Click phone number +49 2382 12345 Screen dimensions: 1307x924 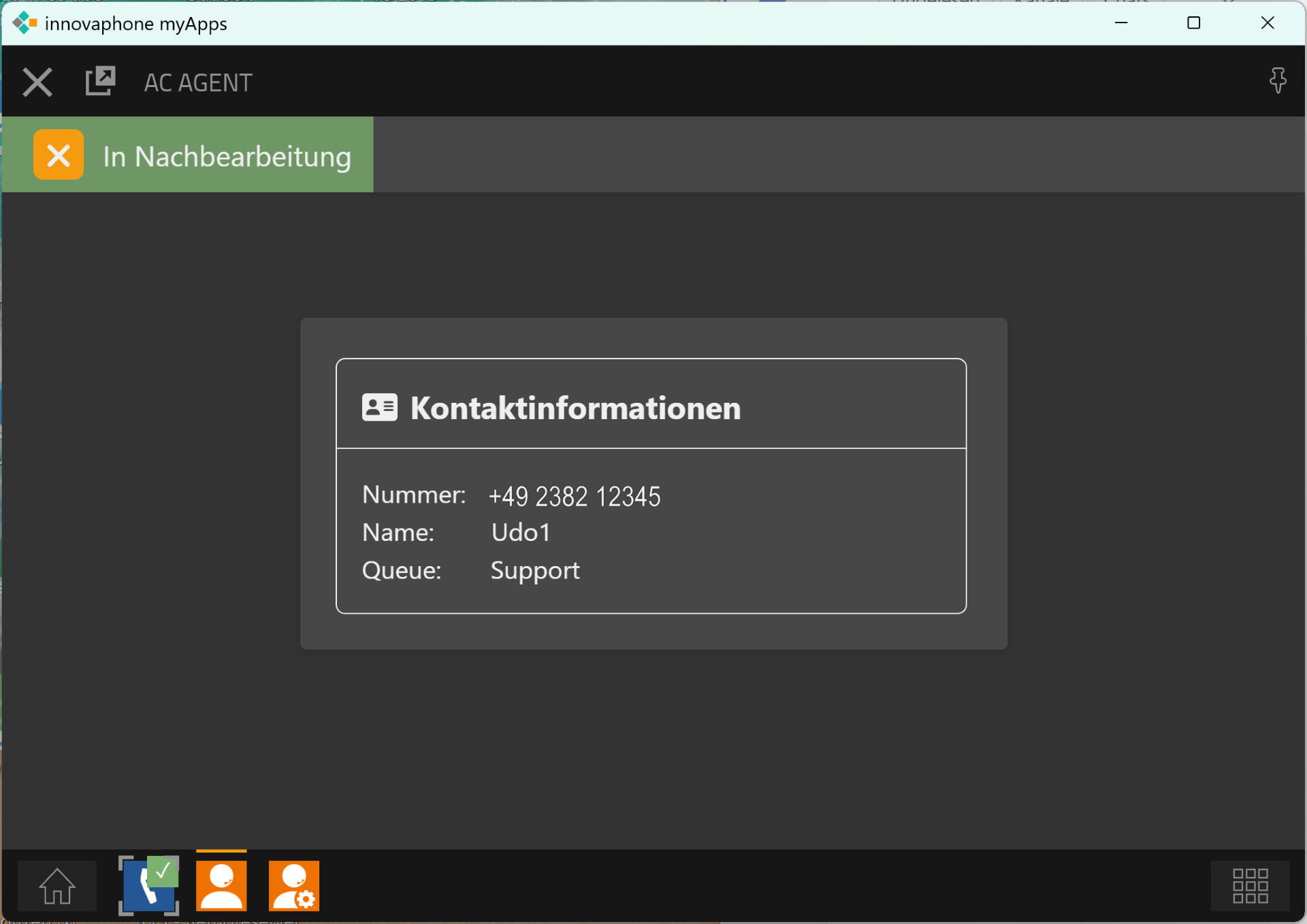tap(574, 496)
